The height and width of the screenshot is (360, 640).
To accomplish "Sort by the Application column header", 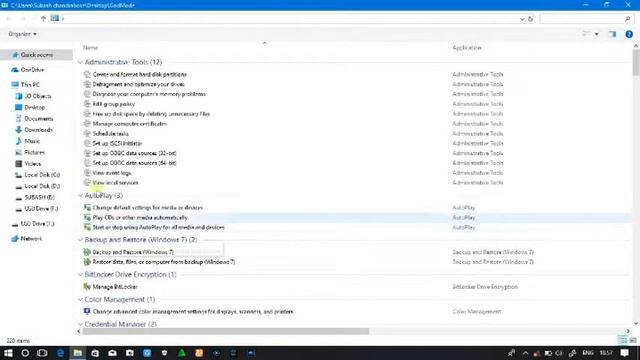I will pos(467,48).
